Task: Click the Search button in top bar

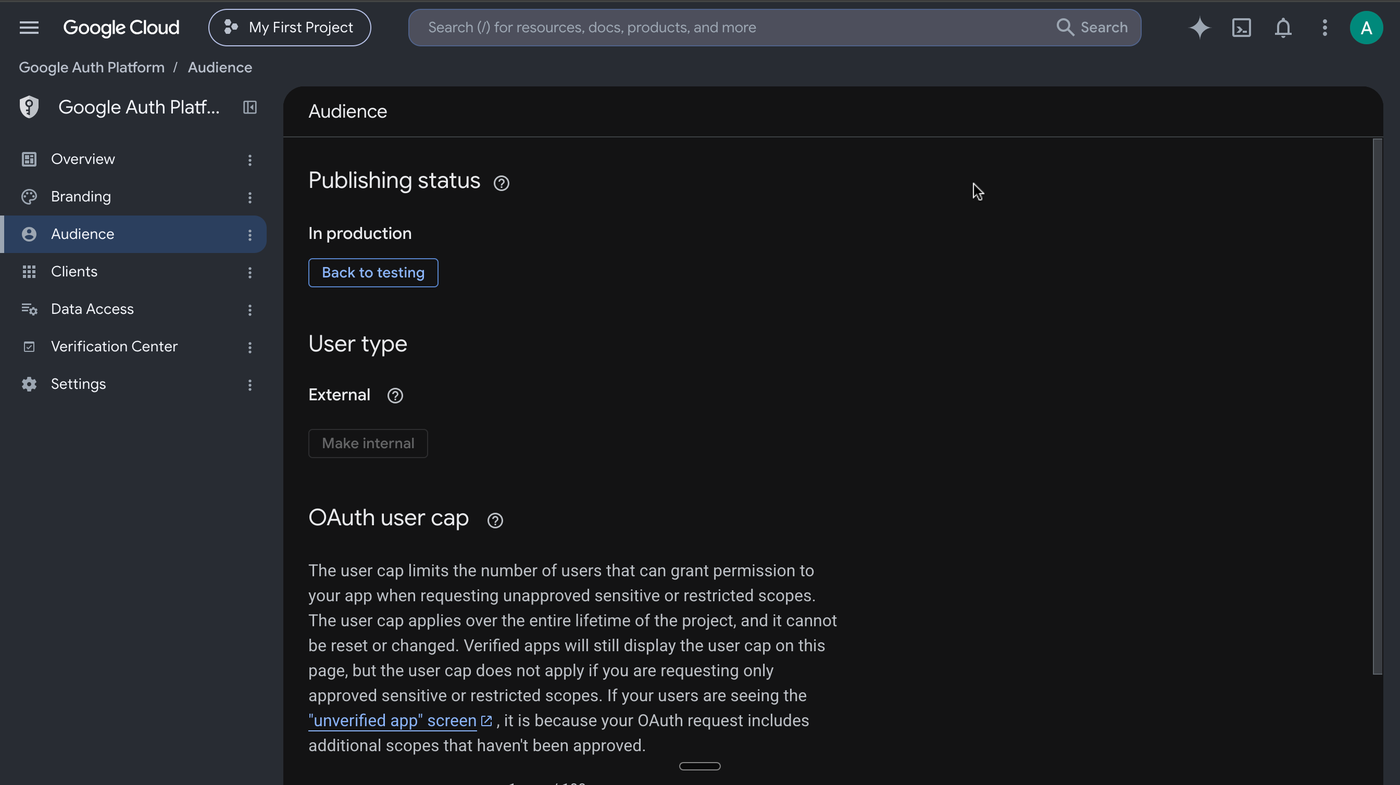Action: (1092, 28)
